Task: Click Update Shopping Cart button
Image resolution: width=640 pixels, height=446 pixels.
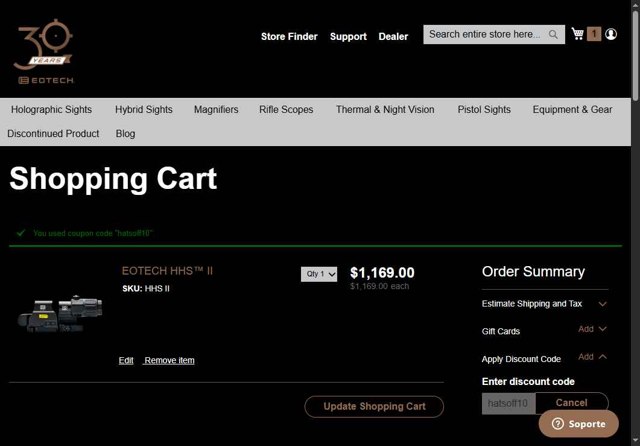Action: pyautogui.click(x=374, y=406)
